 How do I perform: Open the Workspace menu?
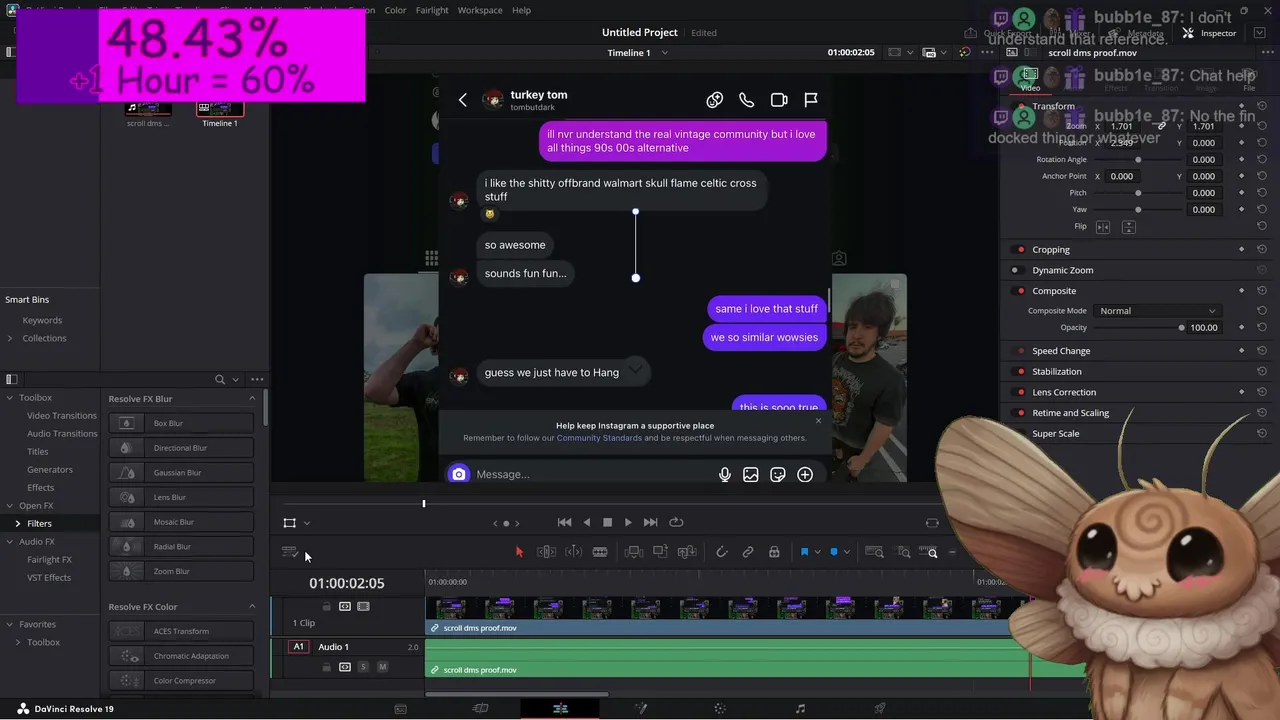tap(480, 10)
